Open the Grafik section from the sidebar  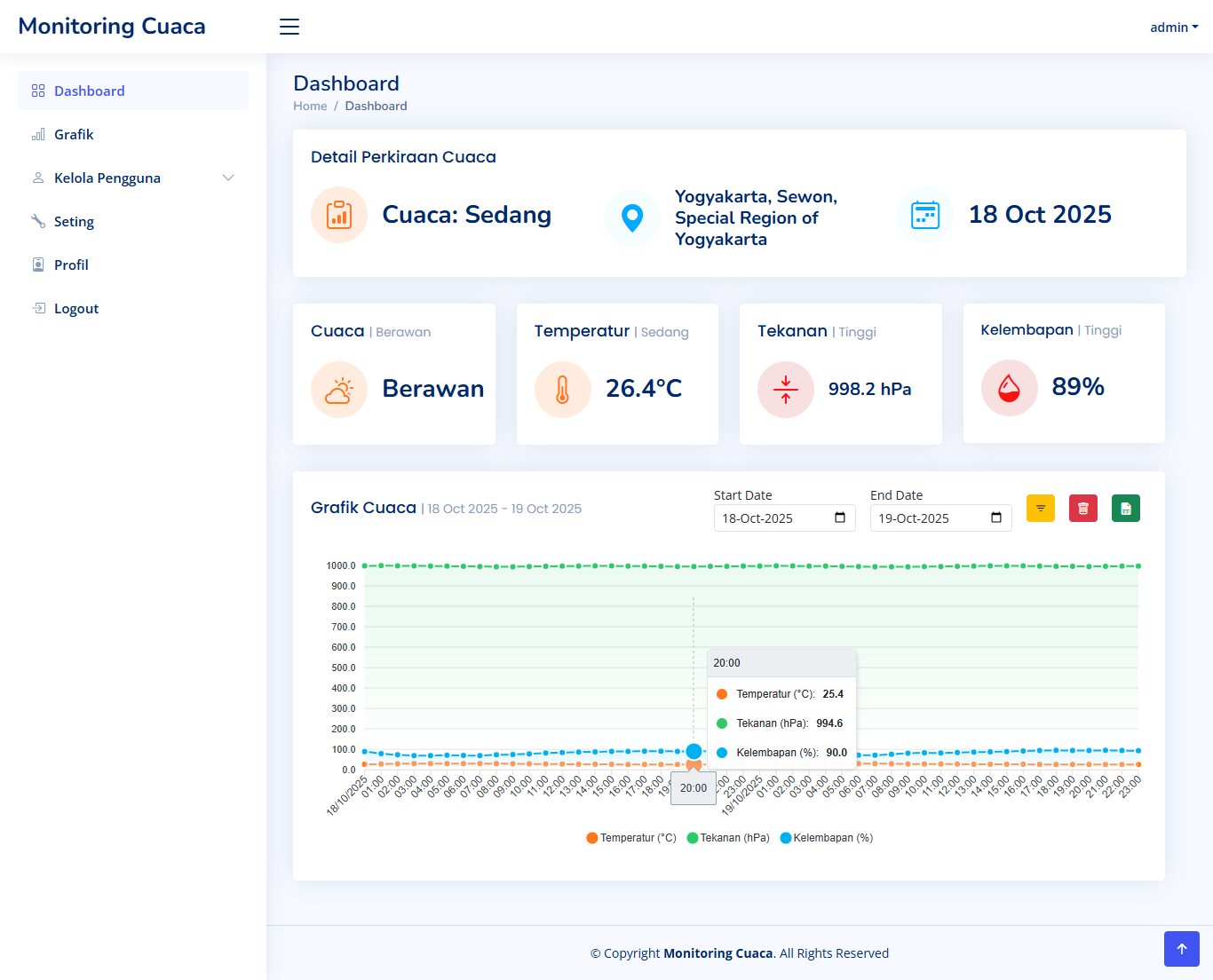74,134
